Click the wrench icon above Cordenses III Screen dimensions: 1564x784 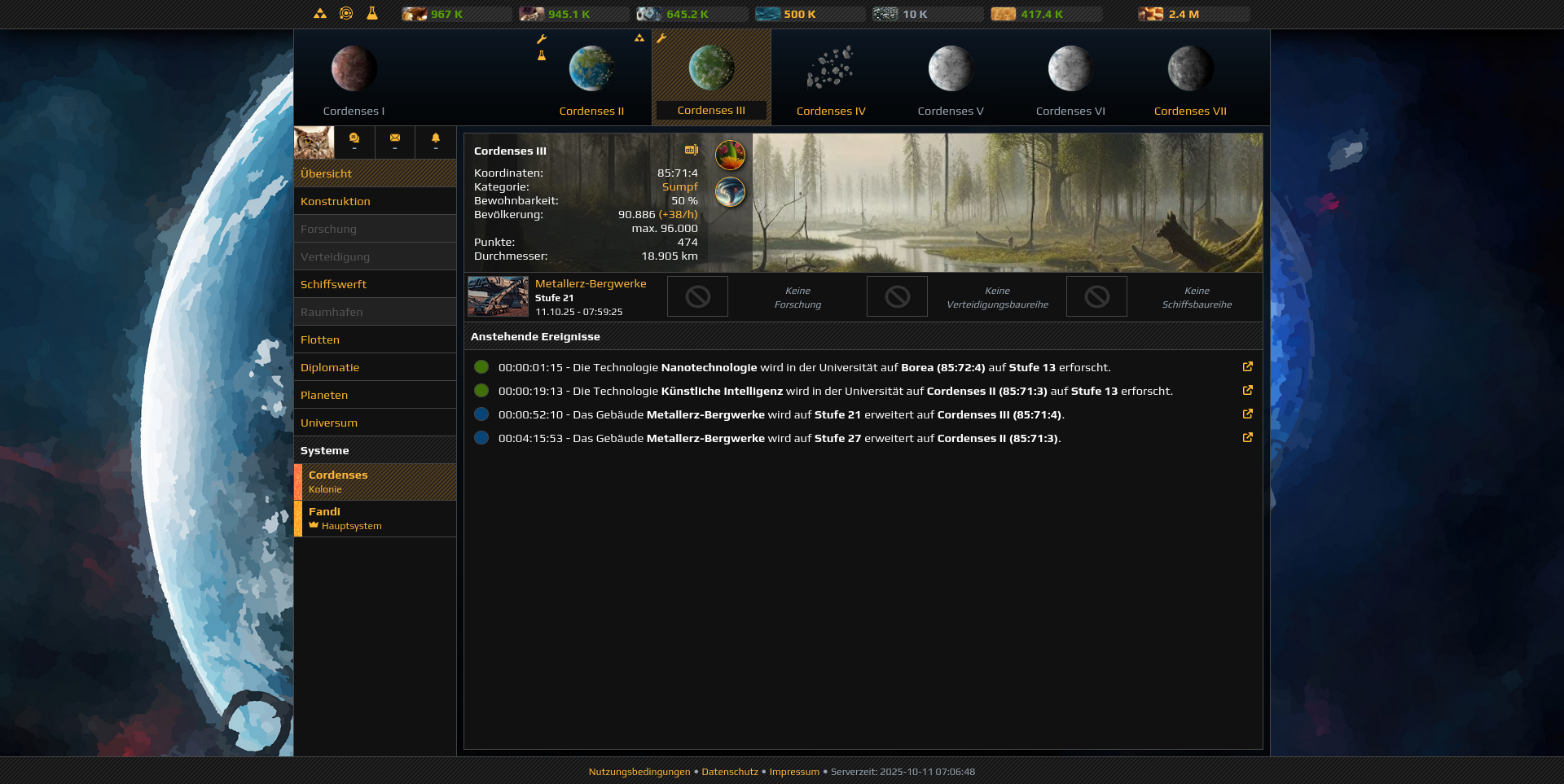pos(662,37)
